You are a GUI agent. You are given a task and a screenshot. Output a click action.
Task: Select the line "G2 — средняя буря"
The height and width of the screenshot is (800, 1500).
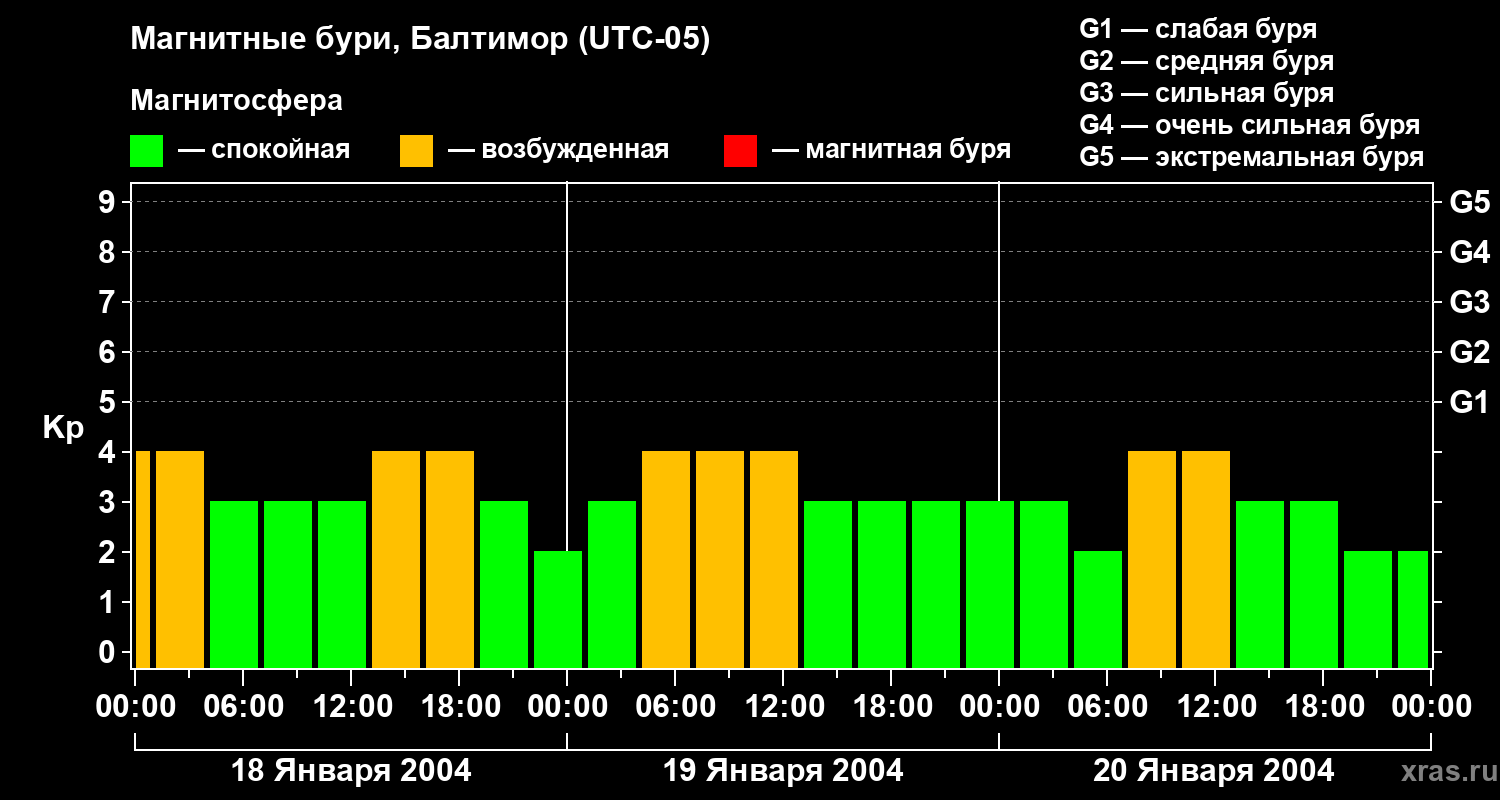pyautogui.click(x=1206, y=61)
